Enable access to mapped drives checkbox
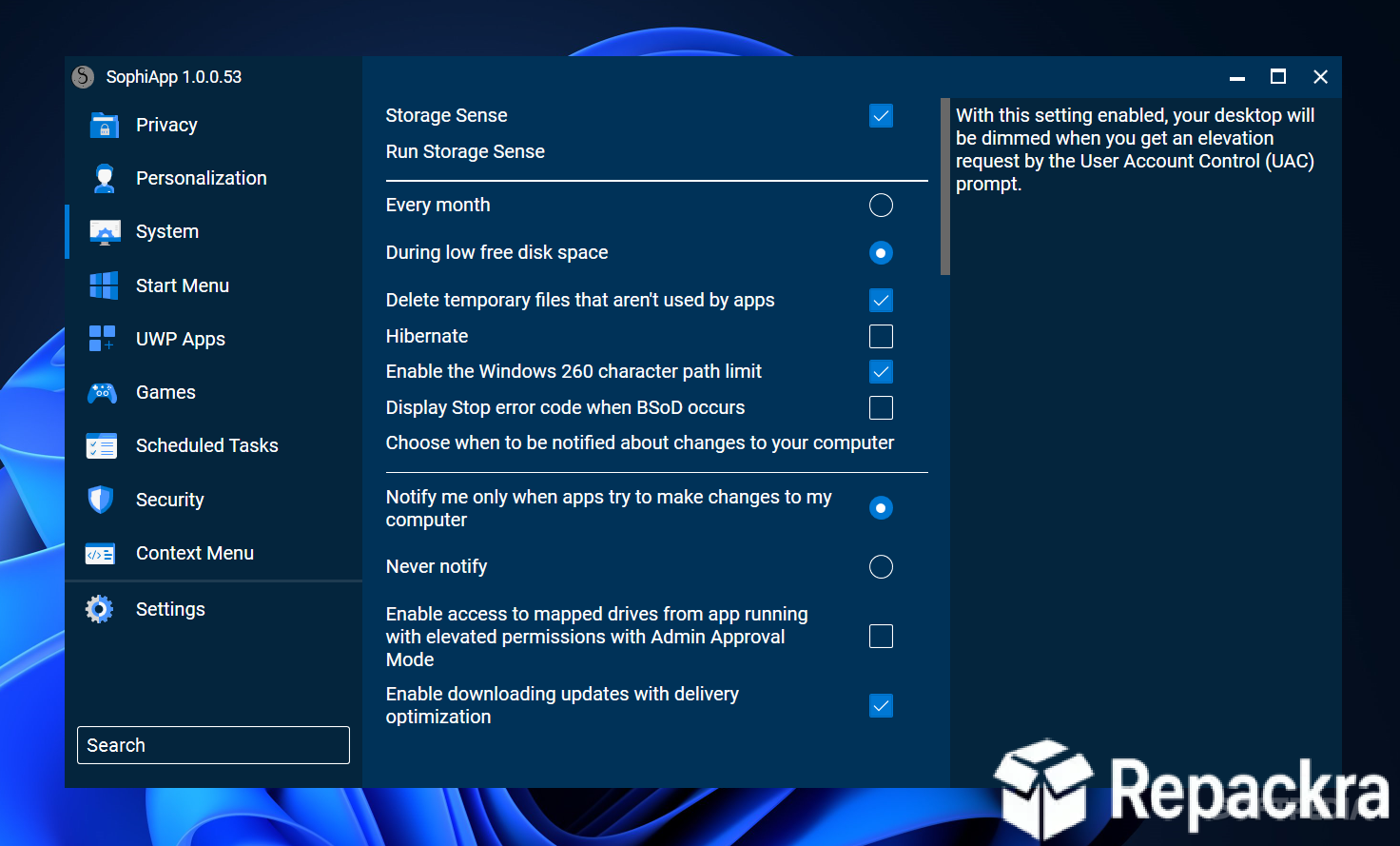Viewport: 1400px width, 846px height. tap(882, 637)
